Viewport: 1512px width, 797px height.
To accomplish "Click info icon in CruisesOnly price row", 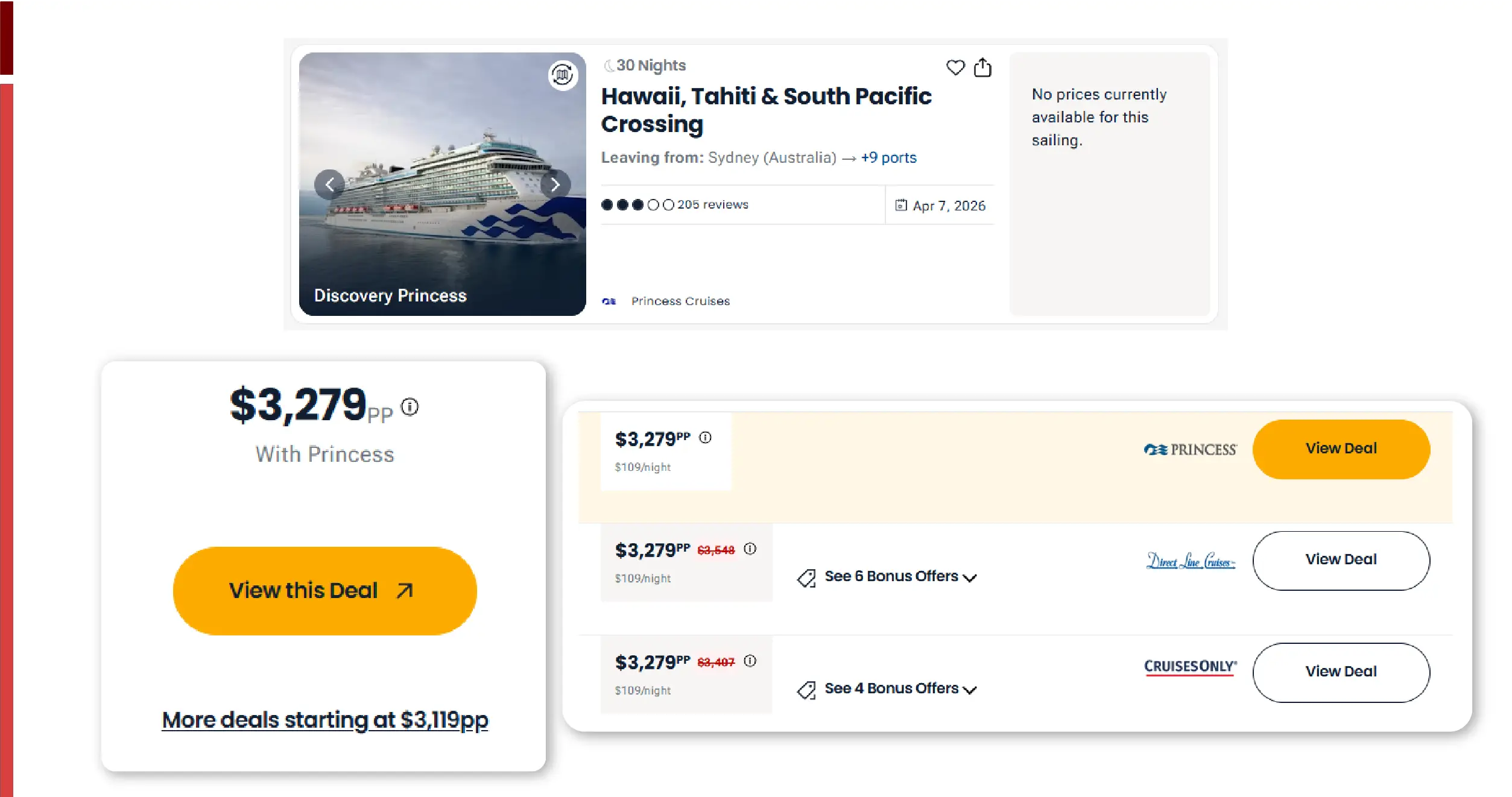I will (750, 661).
